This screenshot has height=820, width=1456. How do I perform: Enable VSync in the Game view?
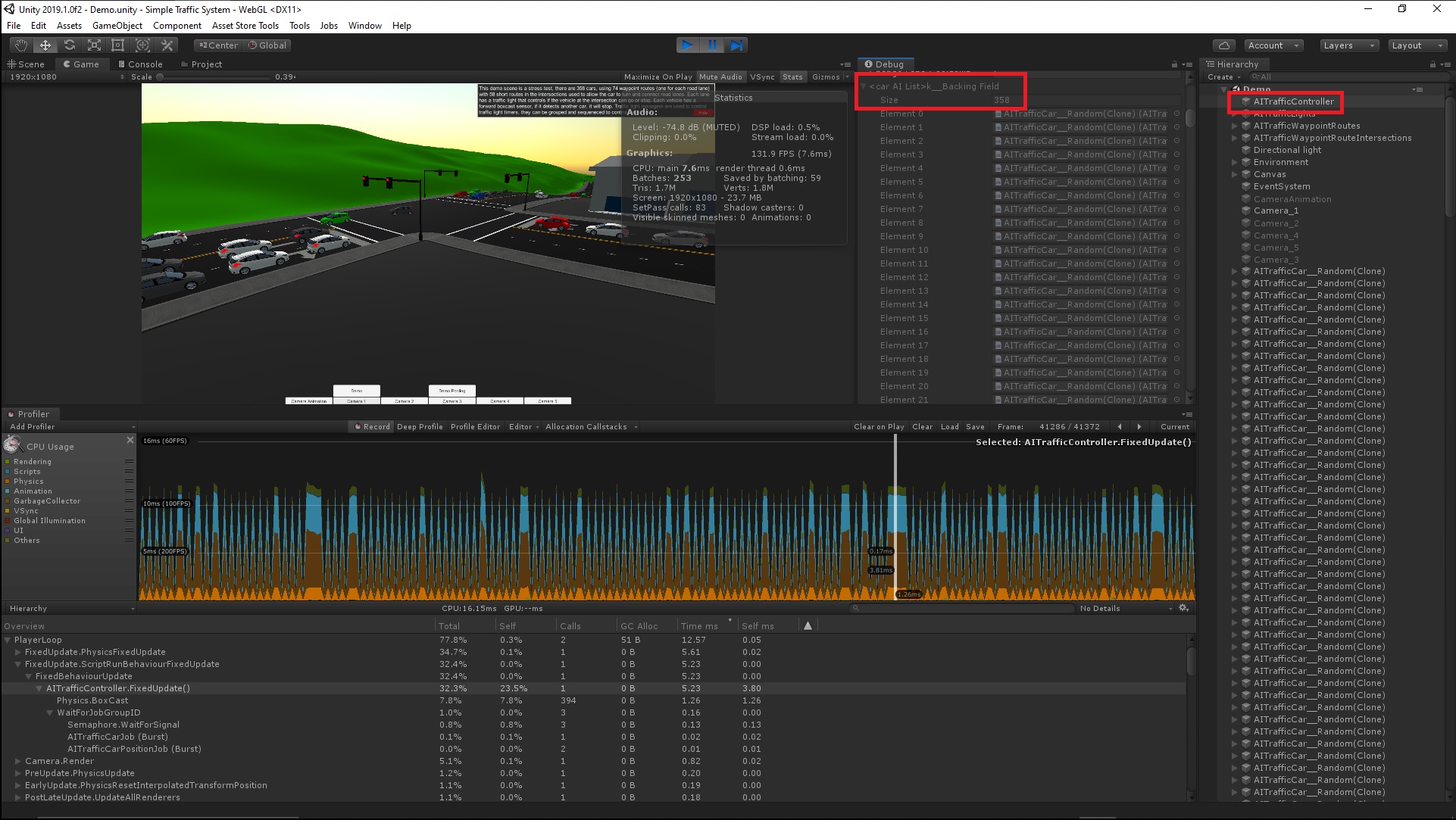(763, 76)
